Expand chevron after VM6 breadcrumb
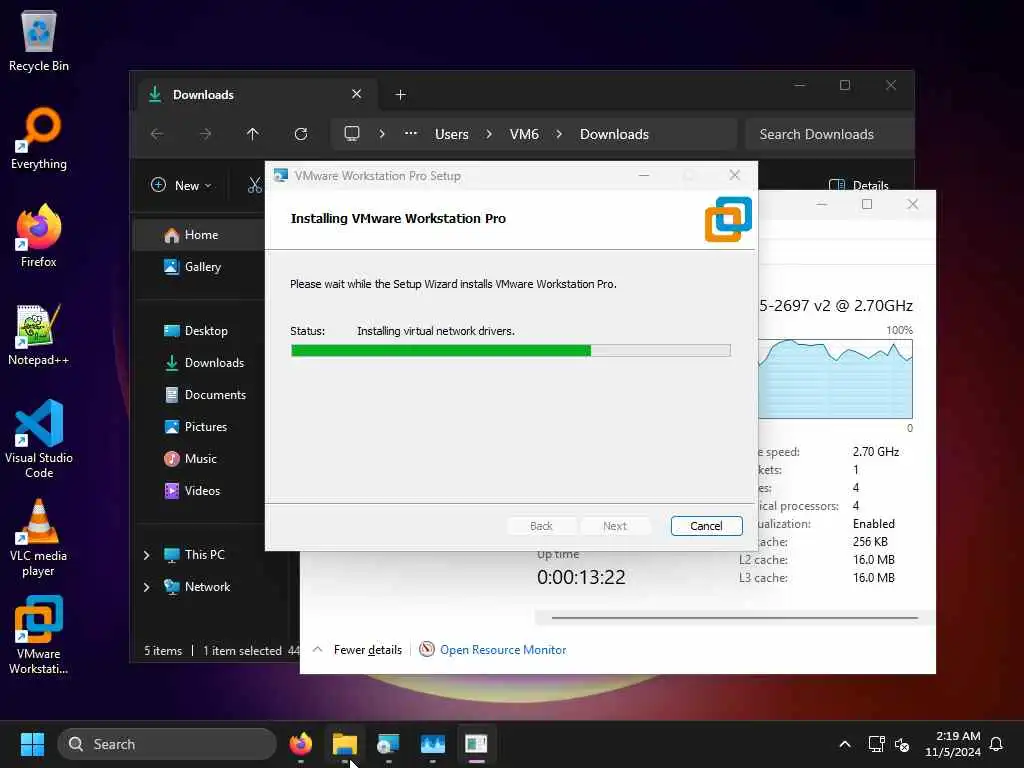This screenshot has height=768, width=1024. click(559, 134)
